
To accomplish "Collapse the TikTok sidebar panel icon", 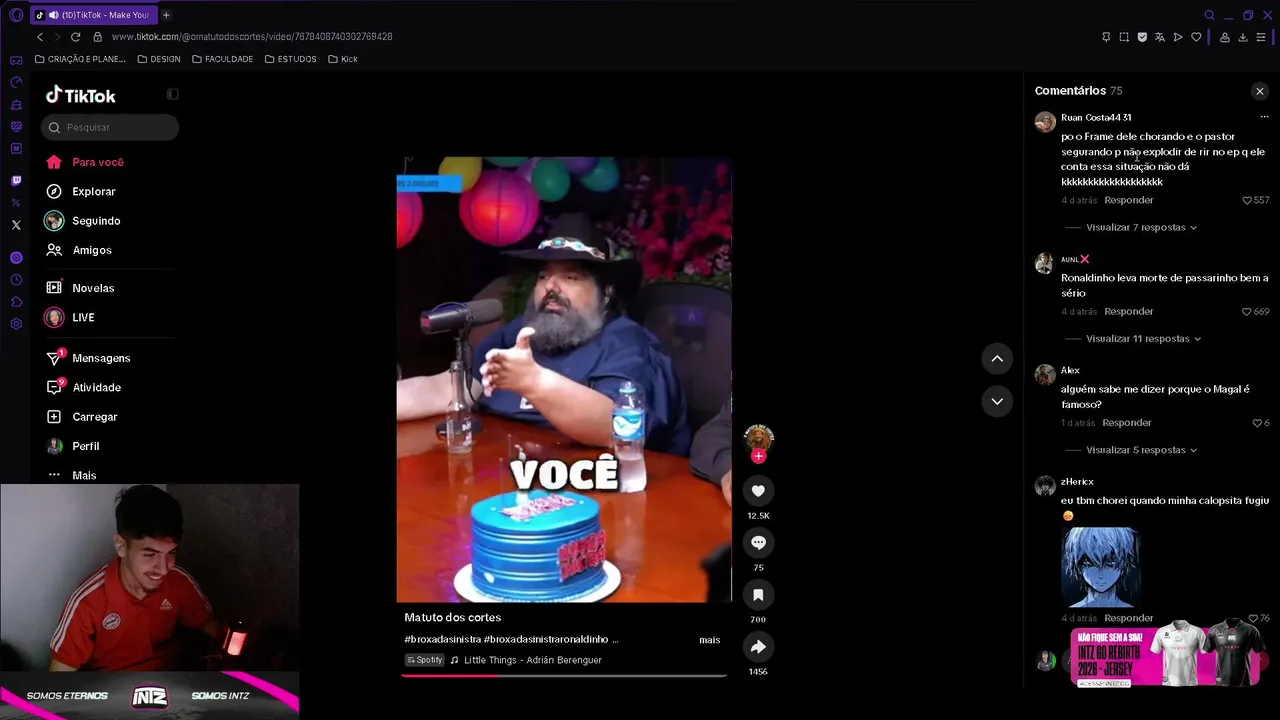I will (x=172, y=94).
